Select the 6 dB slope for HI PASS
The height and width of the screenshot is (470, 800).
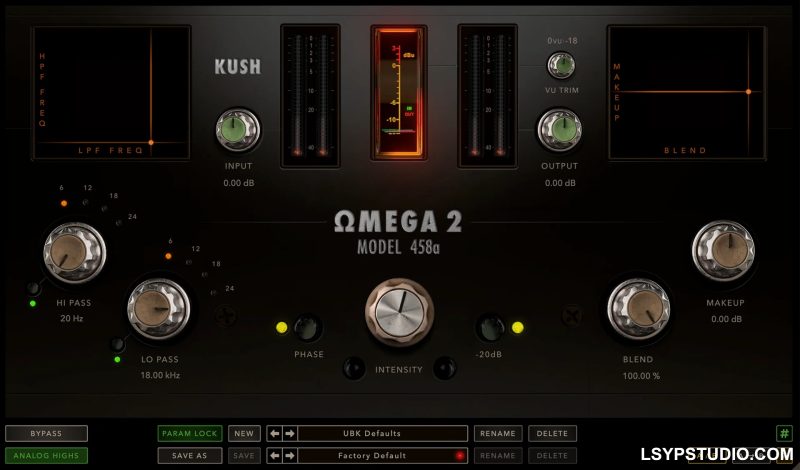click(x=64, y=203)
